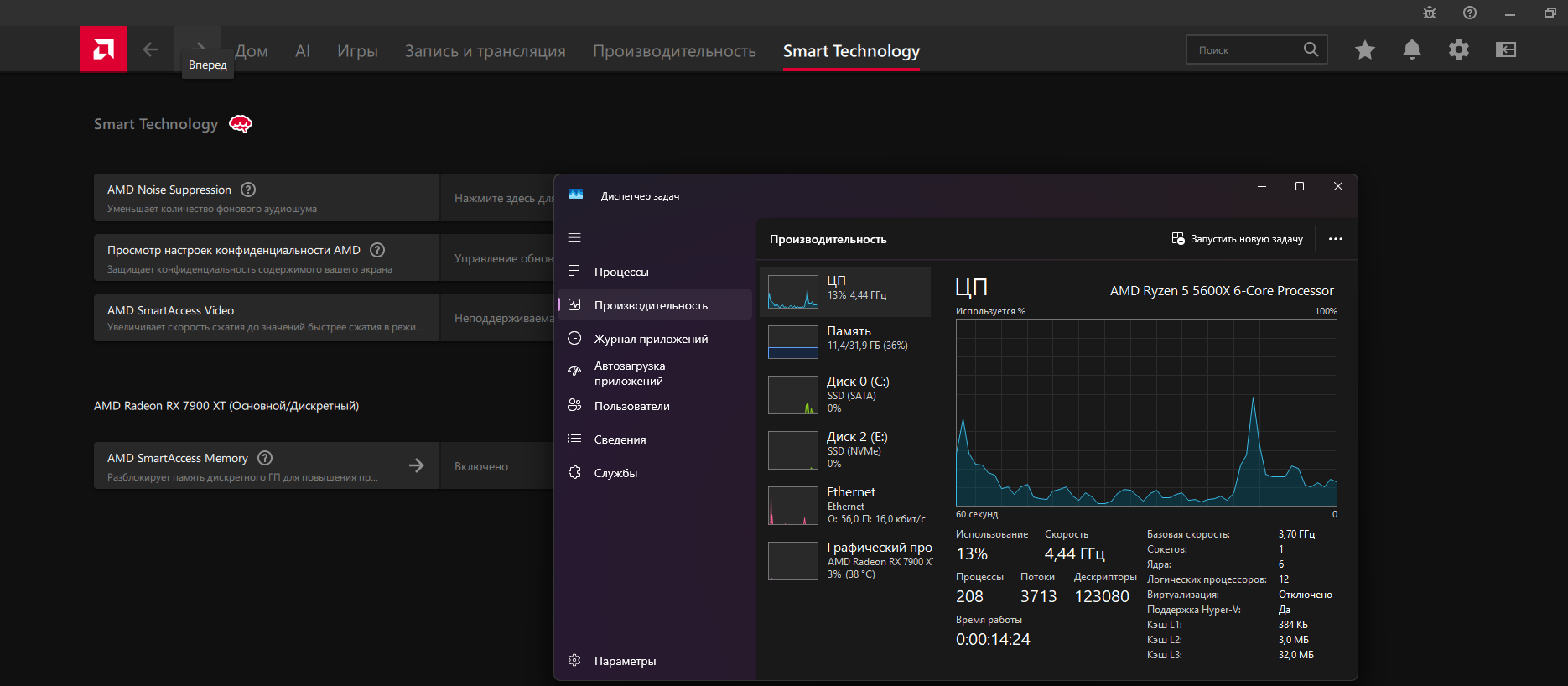
Task: Click the AMD bug report icon
Action: coord(1430,13)
